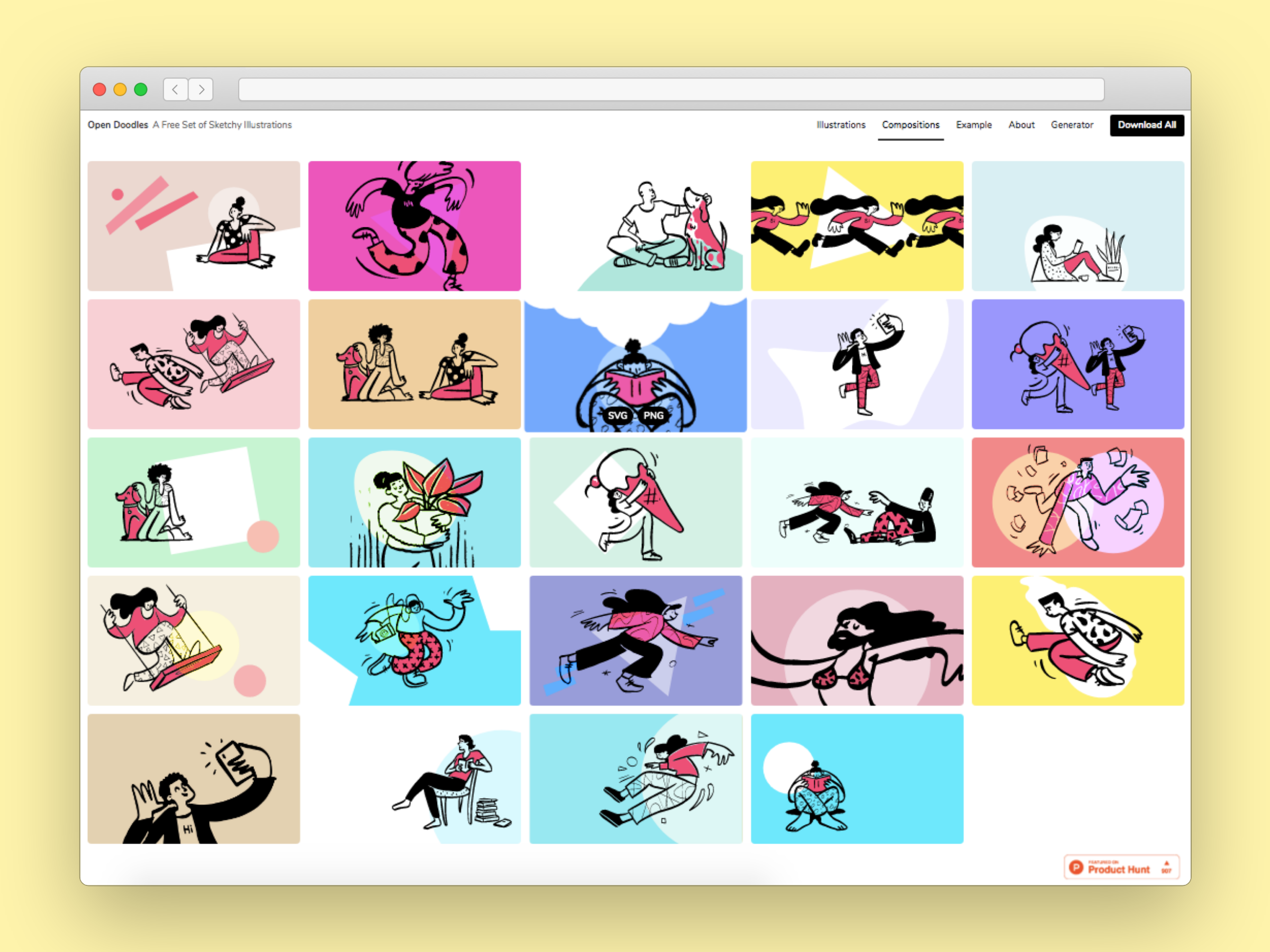1270x952 pixels.
Task: Open the yellow running figures composition
Action: pyautogui.click(x=857, y=226)
